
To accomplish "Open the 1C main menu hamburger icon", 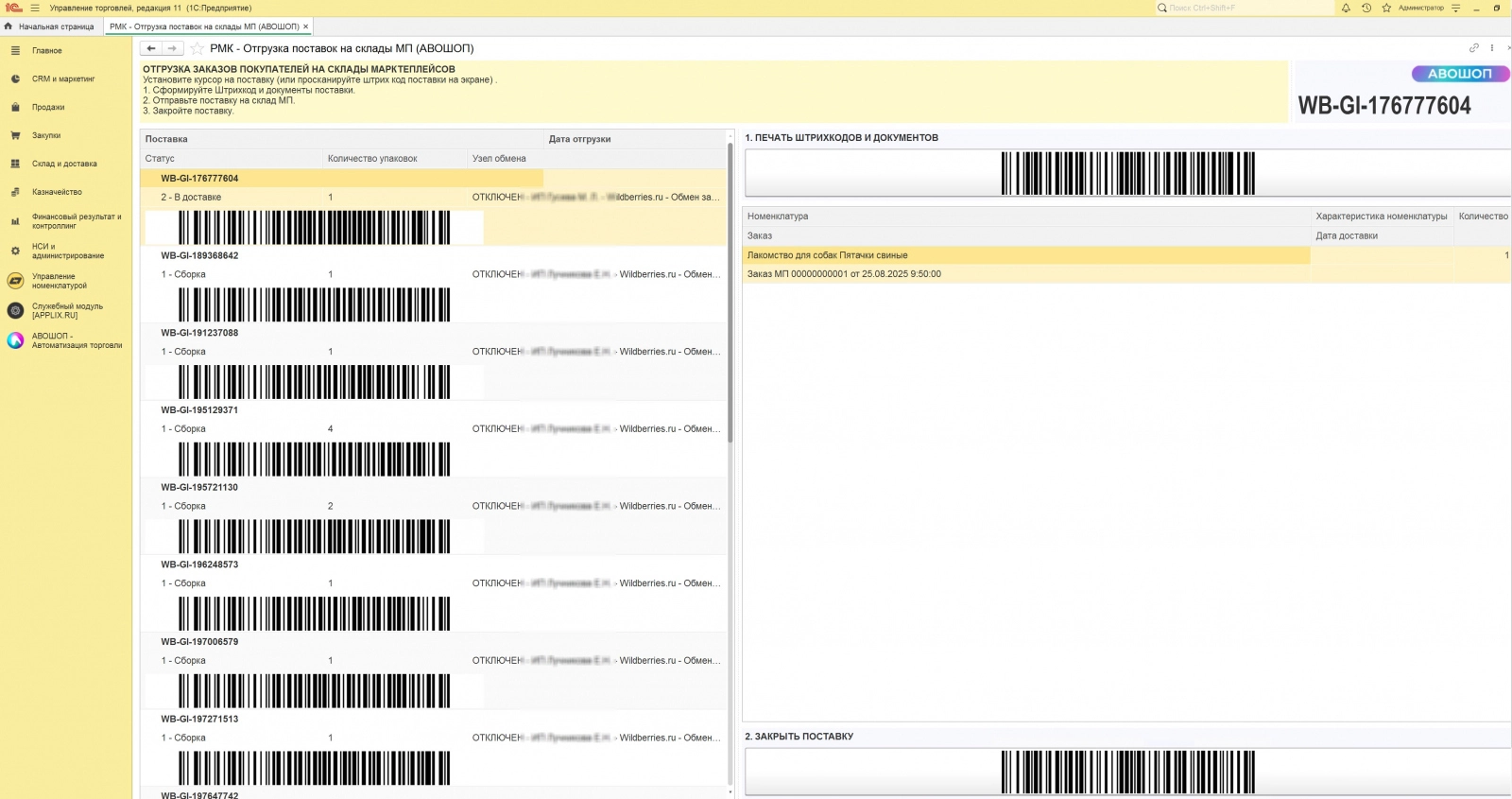I will (x=35, y=8).
